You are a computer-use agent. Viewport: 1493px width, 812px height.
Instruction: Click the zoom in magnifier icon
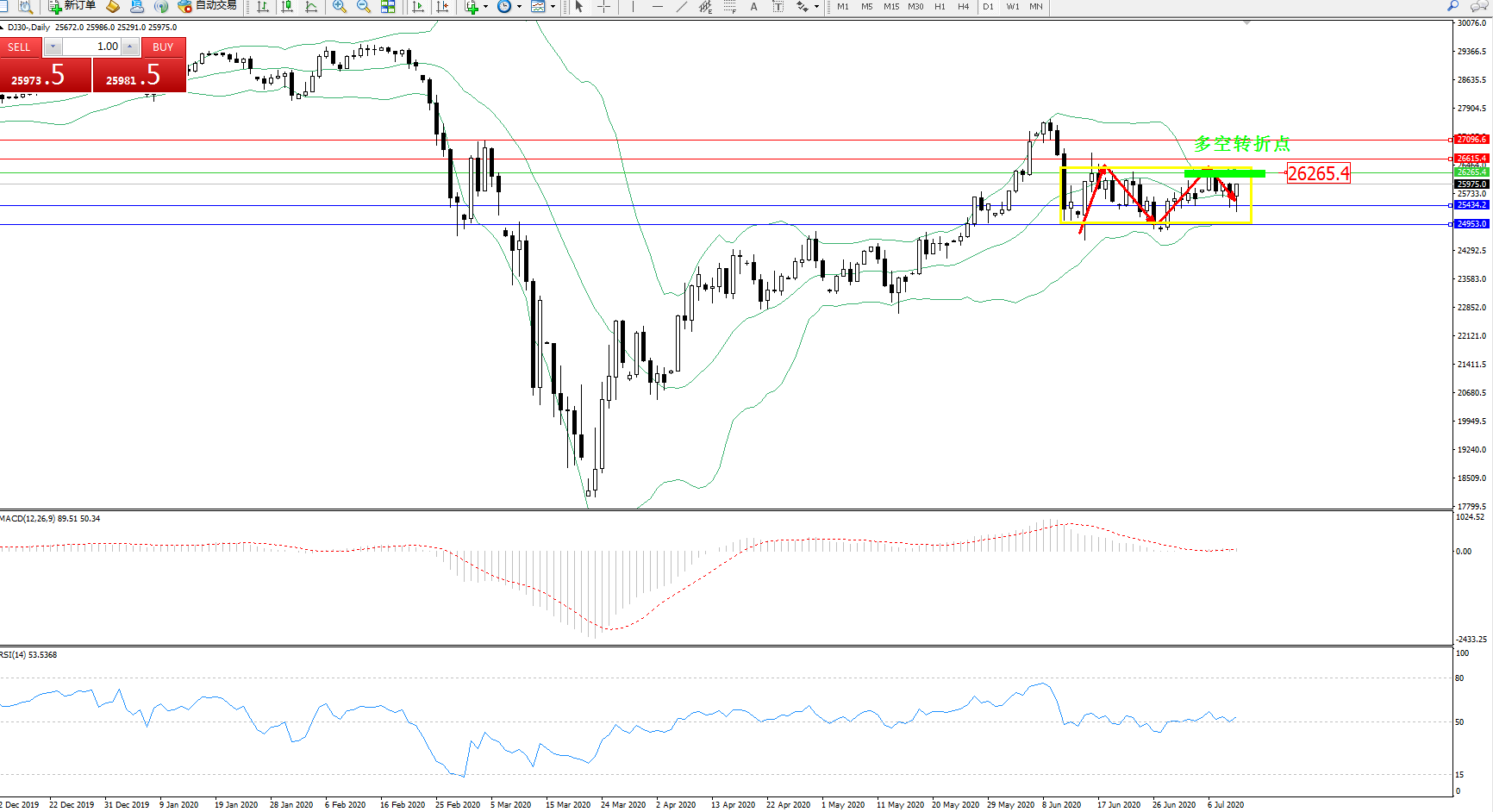(x=340, y=6)
